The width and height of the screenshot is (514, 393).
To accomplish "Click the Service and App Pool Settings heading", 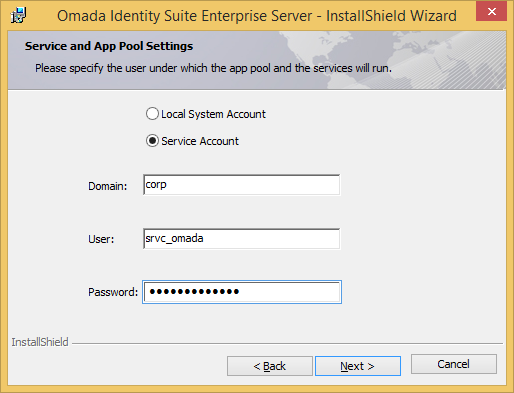I will (x=109, y=46).
